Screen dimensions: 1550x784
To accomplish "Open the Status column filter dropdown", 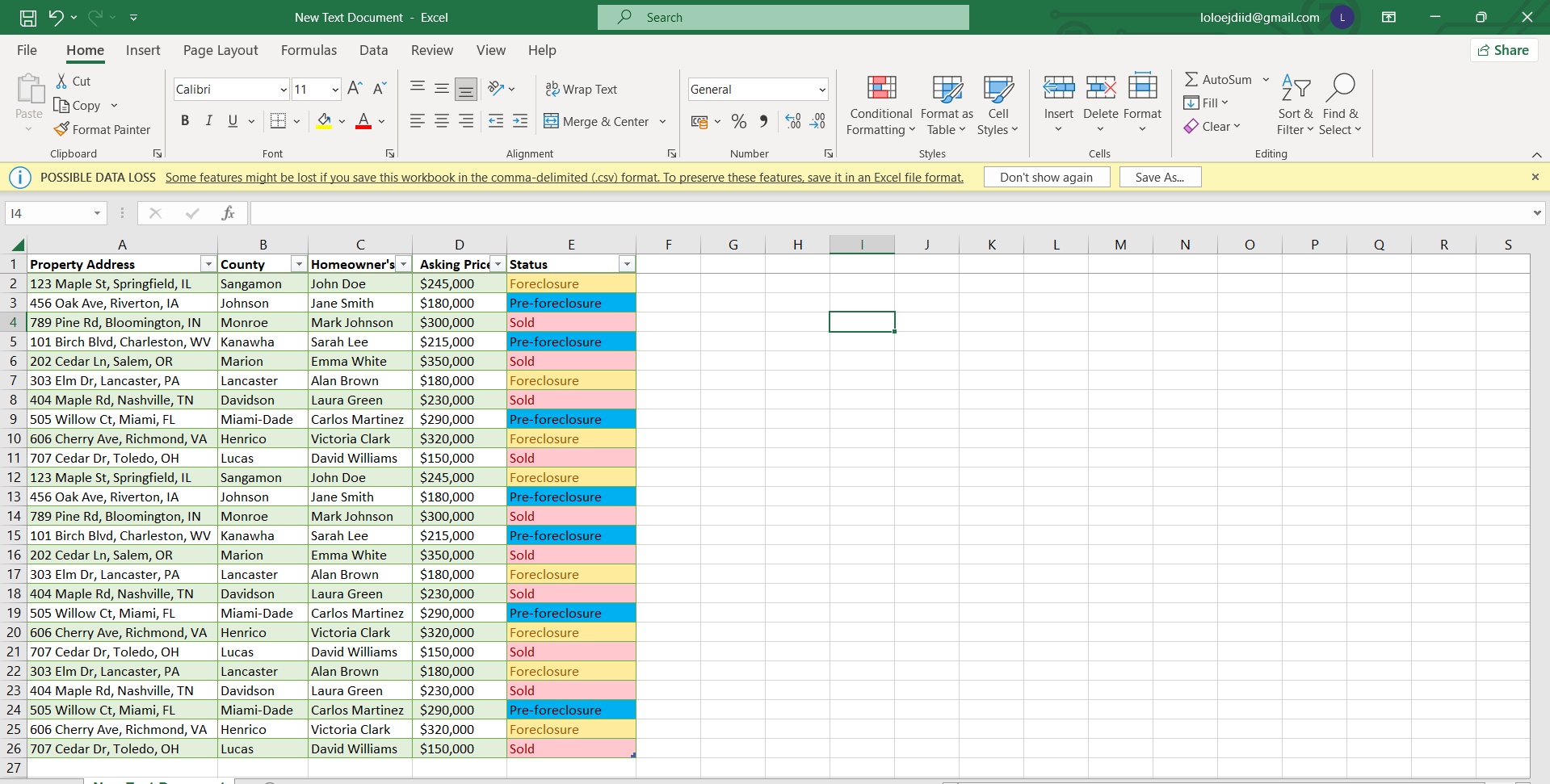I will tap(626, 264).
